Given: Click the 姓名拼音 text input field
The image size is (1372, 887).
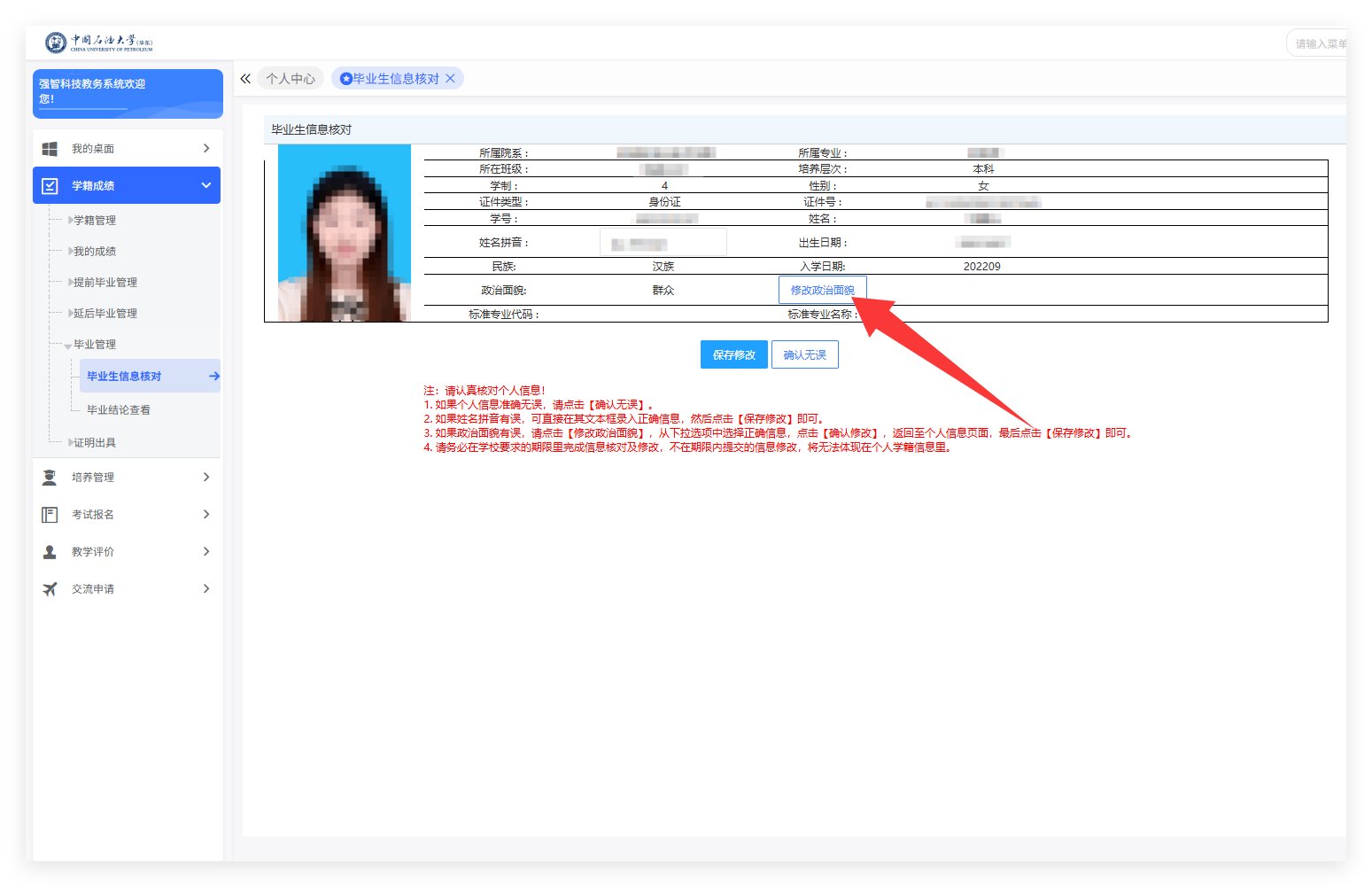Looking at the screenshot, I should click(663, 243).
